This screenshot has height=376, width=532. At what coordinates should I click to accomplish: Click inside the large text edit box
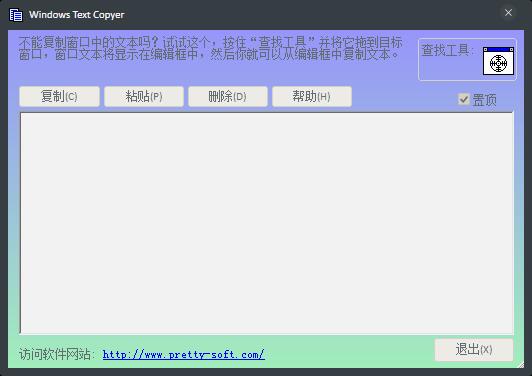[x=267, y=223]
